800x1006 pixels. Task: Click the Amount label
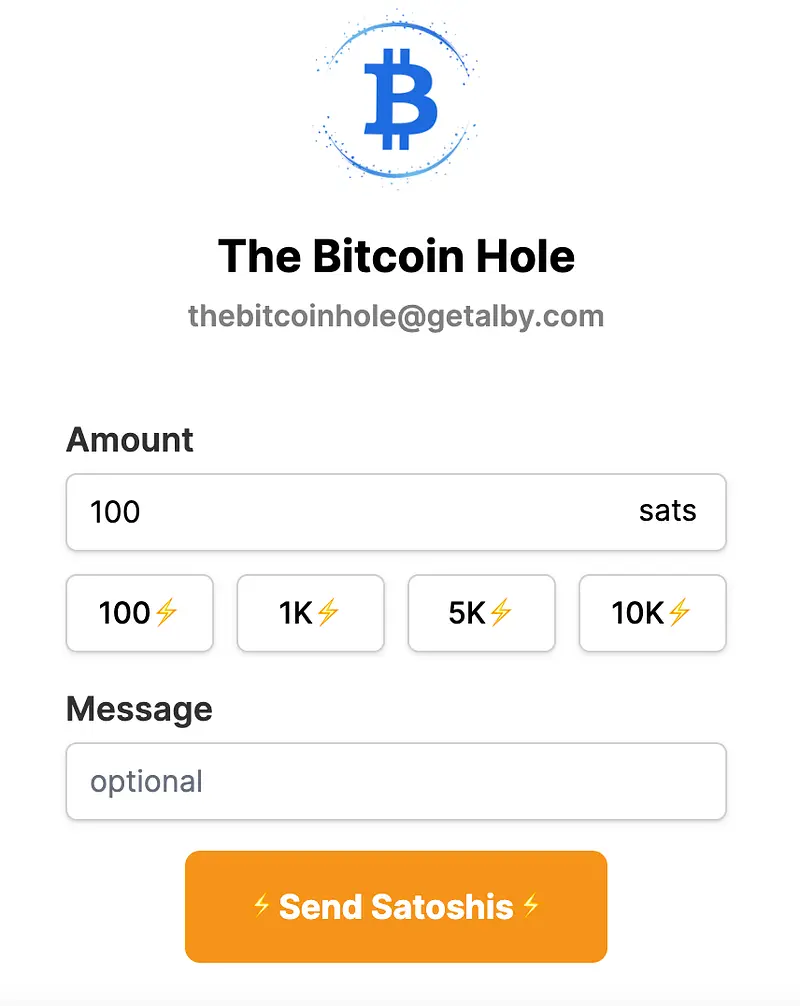point(130,439)
